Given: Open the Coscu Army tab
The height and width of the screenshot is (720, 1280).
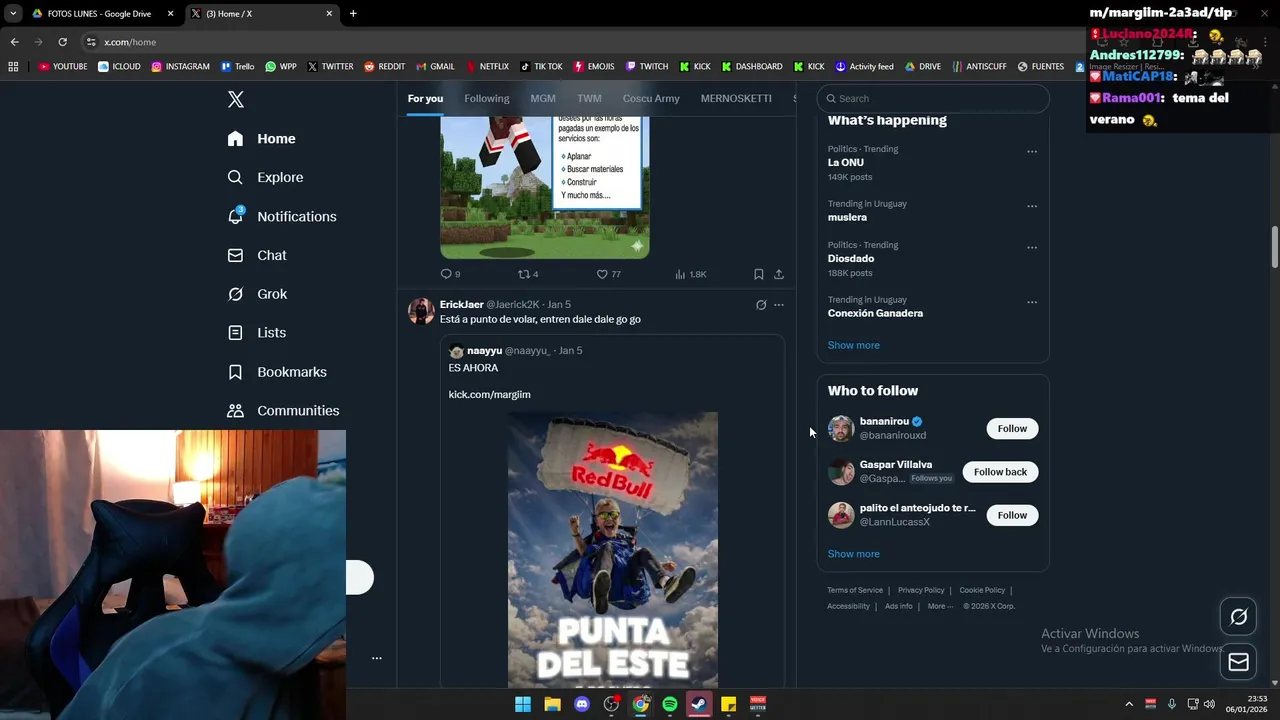Looking at the screenshot, I should [651, 98].
